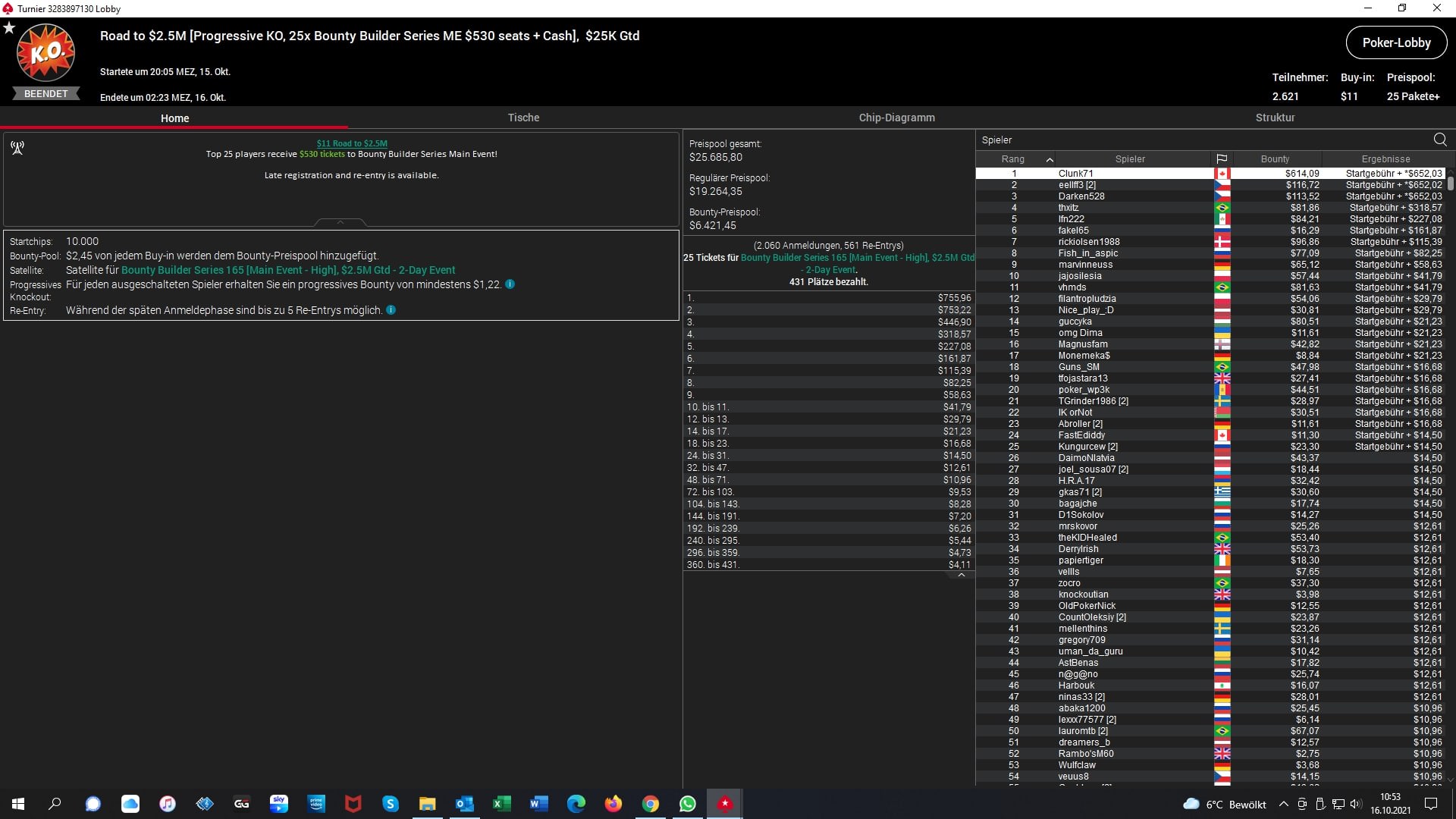Open Bounty Builder Series 165 satellite link
The height and width of the screenshot is (819, 1456).
pos(288,270)
